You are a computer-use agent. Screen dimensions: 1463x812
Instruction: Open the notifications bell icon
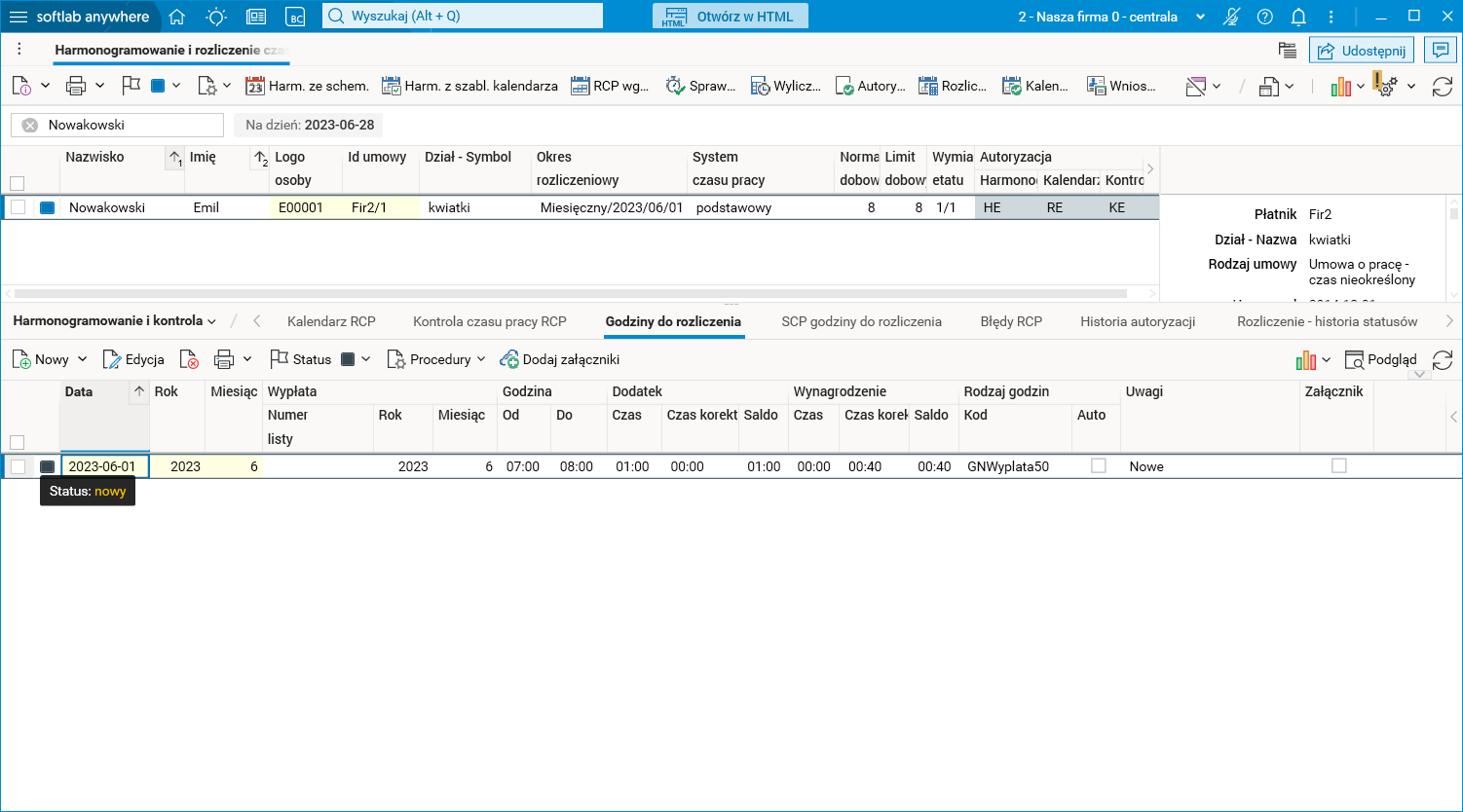[x=1298, y=17]
